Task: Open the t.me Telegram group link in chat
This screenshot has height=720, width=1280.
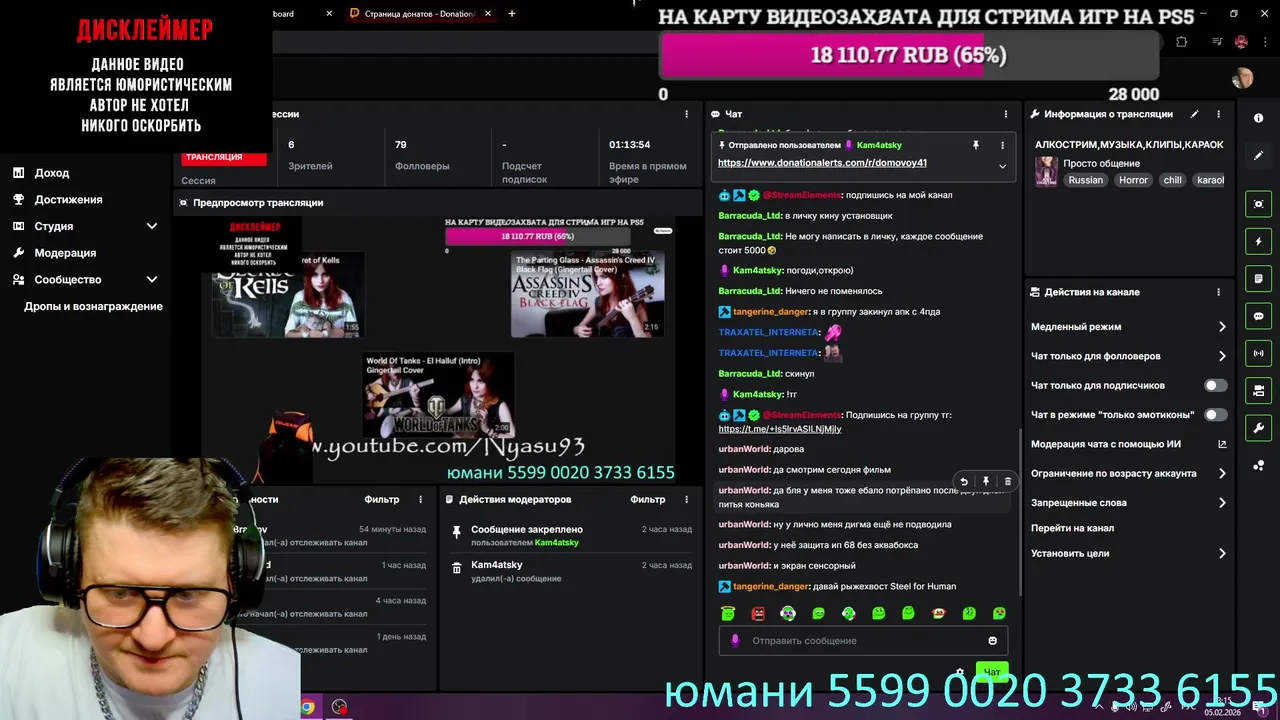Action: (779, 429)
